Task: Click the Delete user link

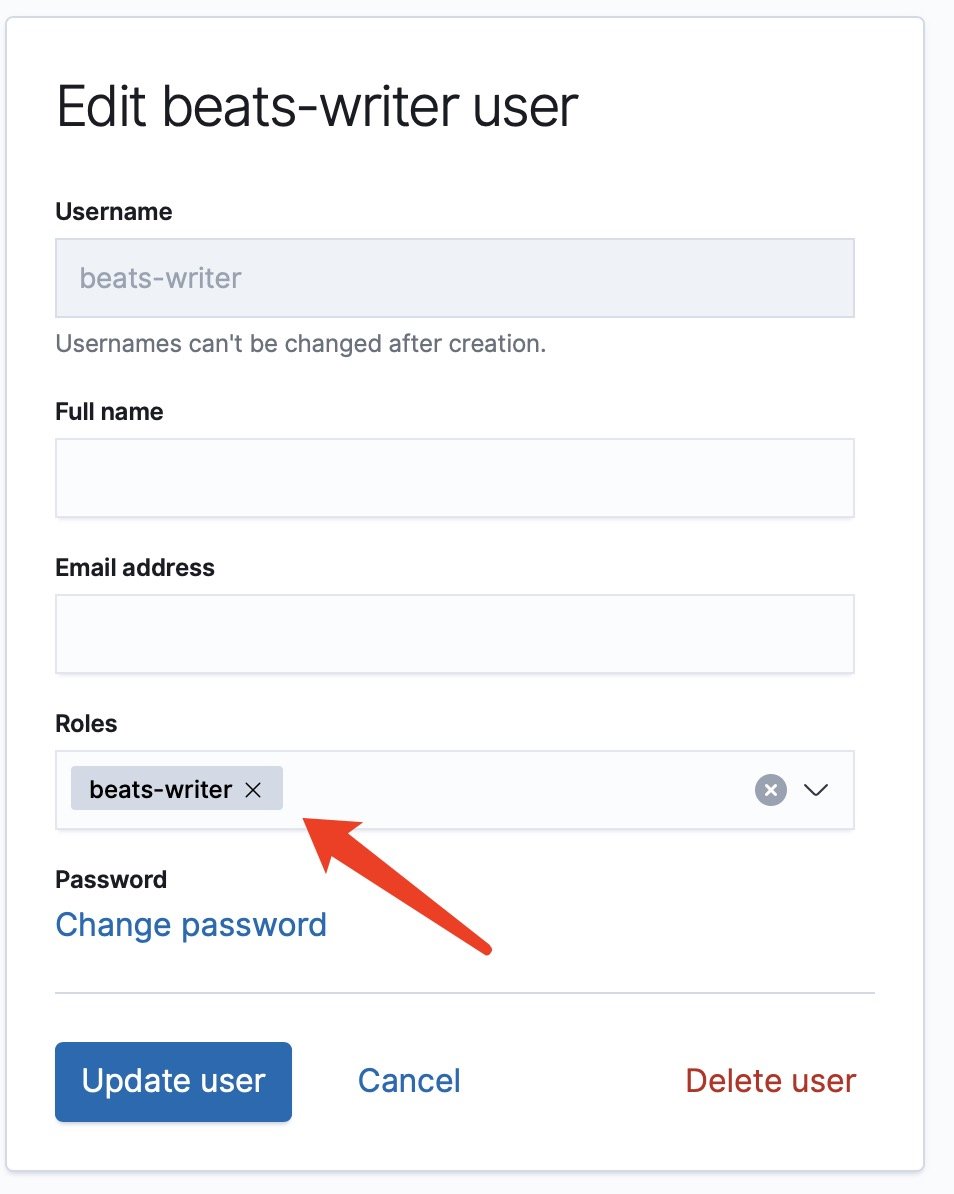Action: (770, 1081)
